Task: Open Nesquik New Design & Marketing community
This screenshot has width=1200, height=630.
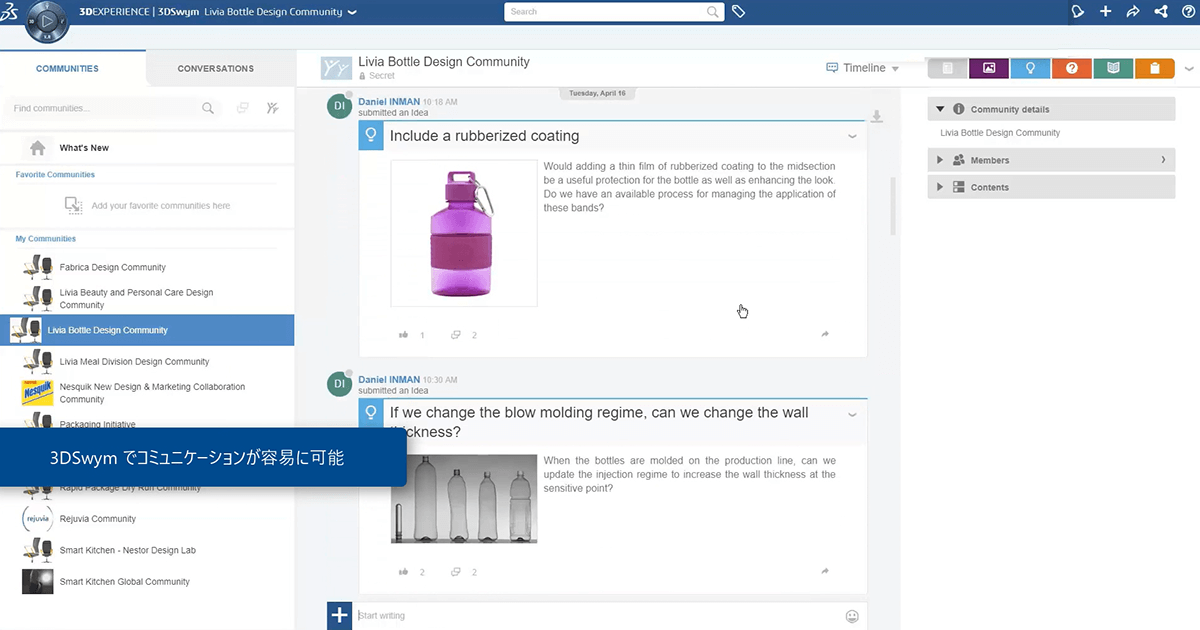Action: click(x=152, y=393)
